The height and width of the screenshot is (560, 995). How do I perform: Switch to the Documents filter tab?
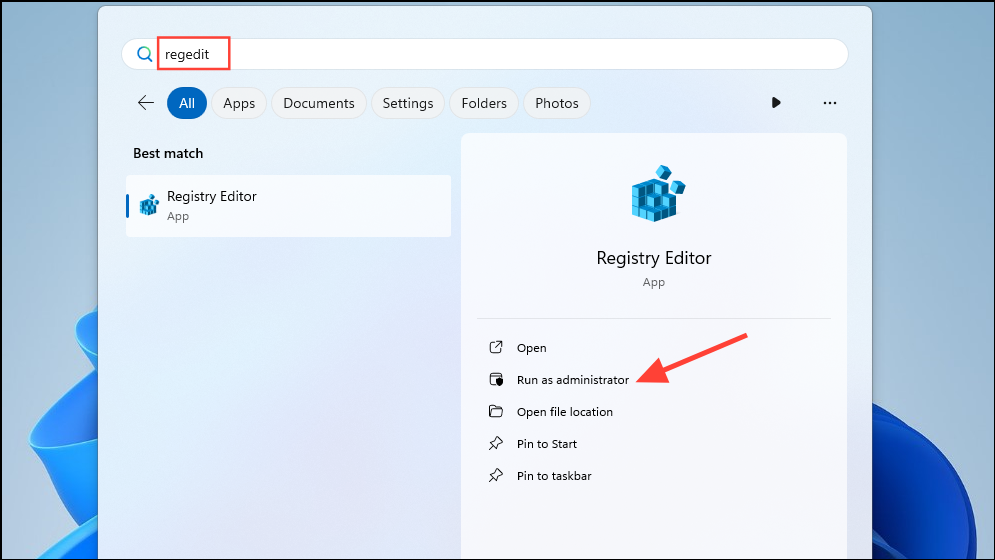pos(319,103)
